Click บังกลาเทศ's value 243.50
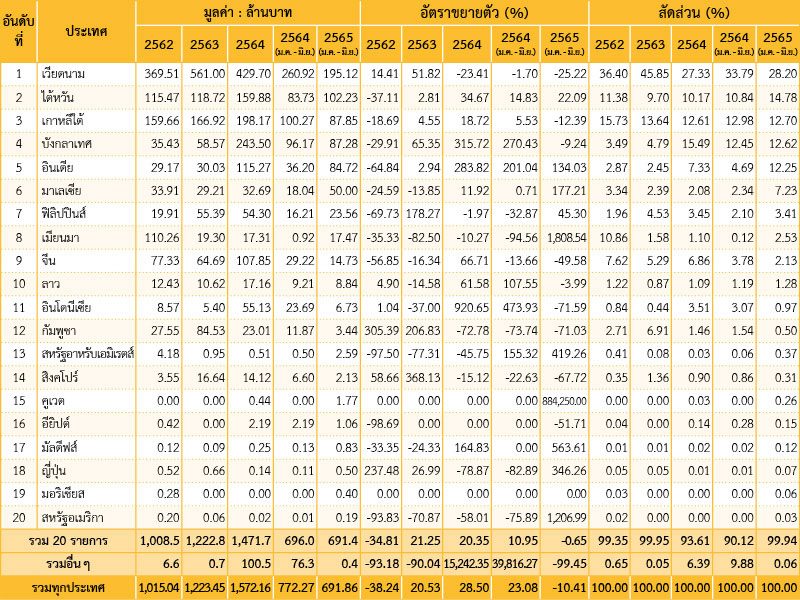The width and height of the screenshot is (800, 600). pyautogui.click(x=254, y=144)
